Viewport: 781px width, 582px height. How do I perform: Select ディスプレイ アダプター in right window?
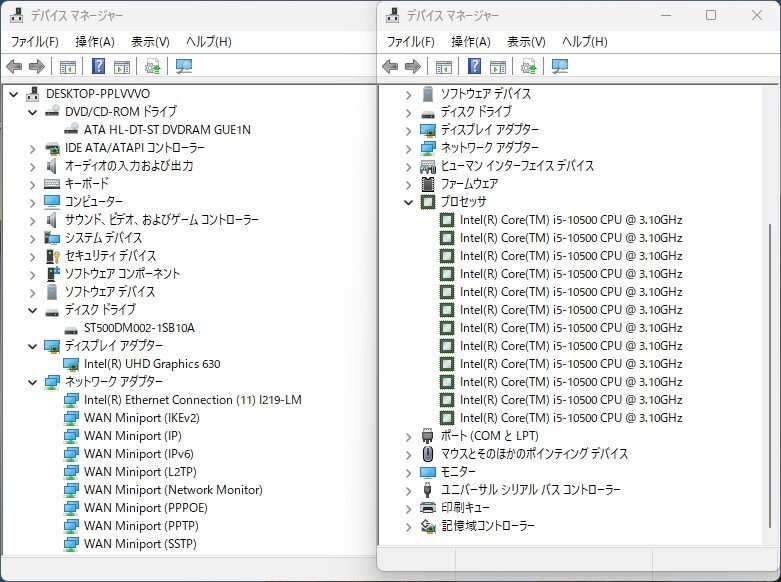[490, 130]
